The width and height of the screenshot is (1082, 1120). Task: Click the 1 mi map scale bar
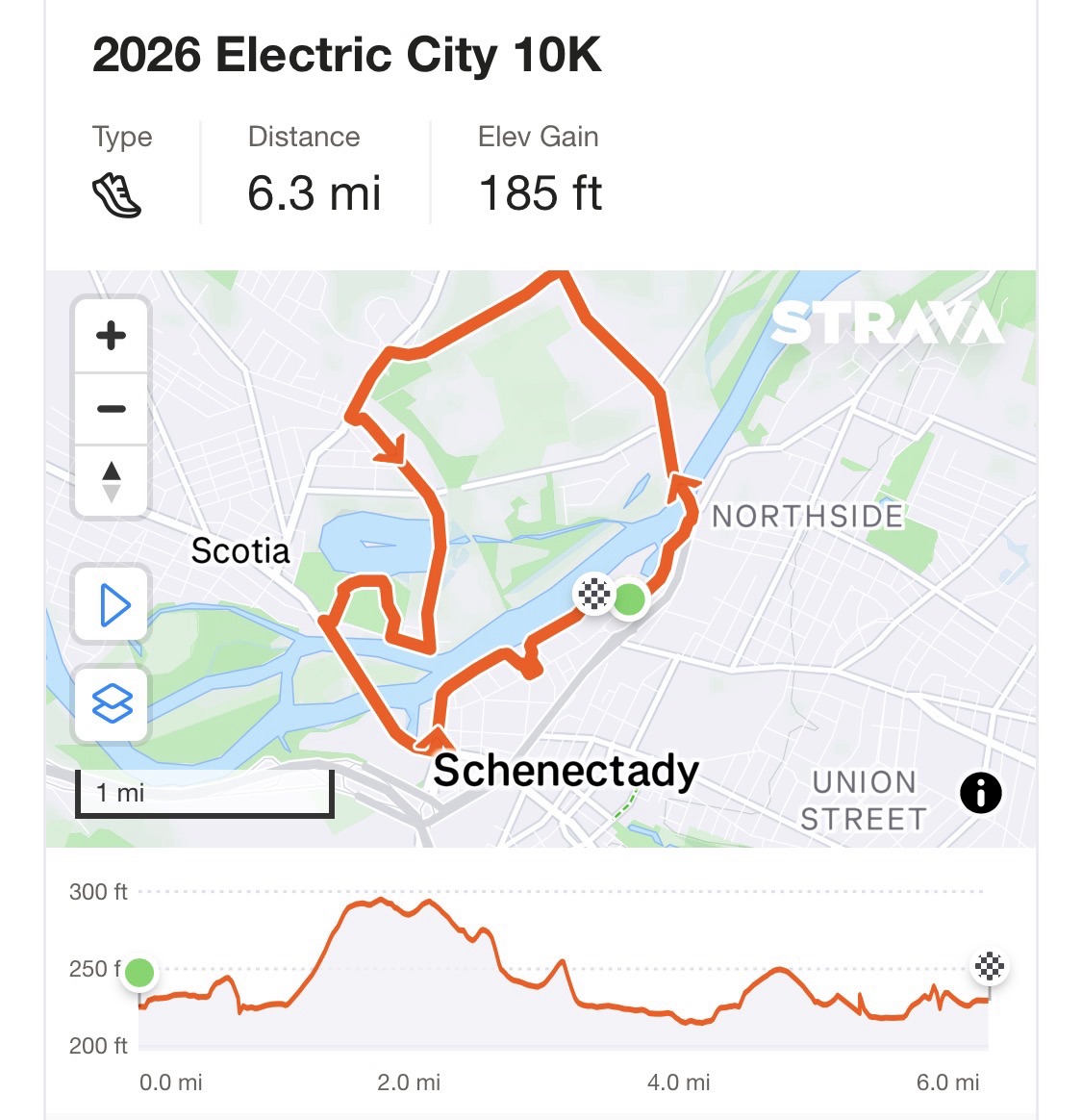(204, 794)
